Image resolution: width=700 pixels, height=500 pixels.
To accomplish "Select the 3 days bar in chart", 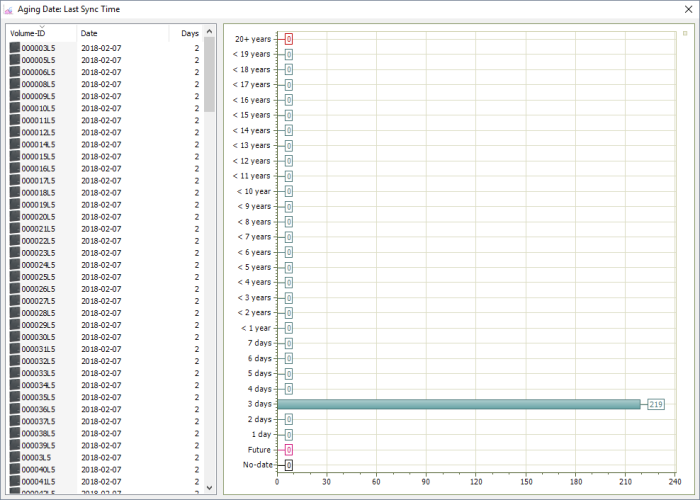I will (458, 404).
